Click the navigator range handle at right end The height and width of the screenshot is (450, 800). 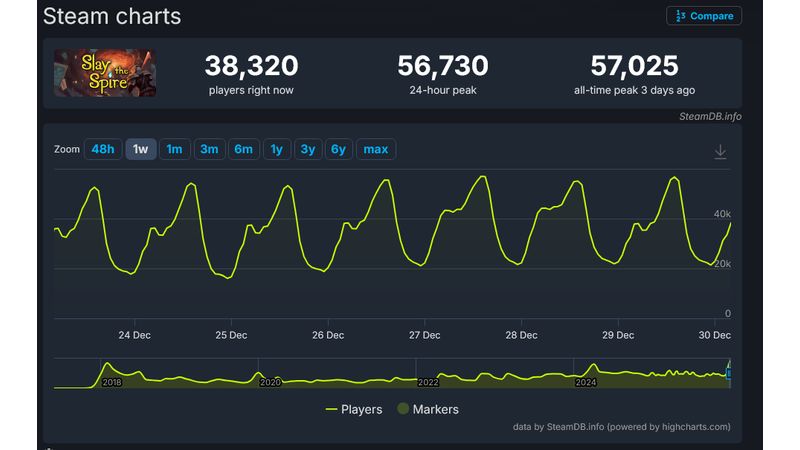click(729, 373)
